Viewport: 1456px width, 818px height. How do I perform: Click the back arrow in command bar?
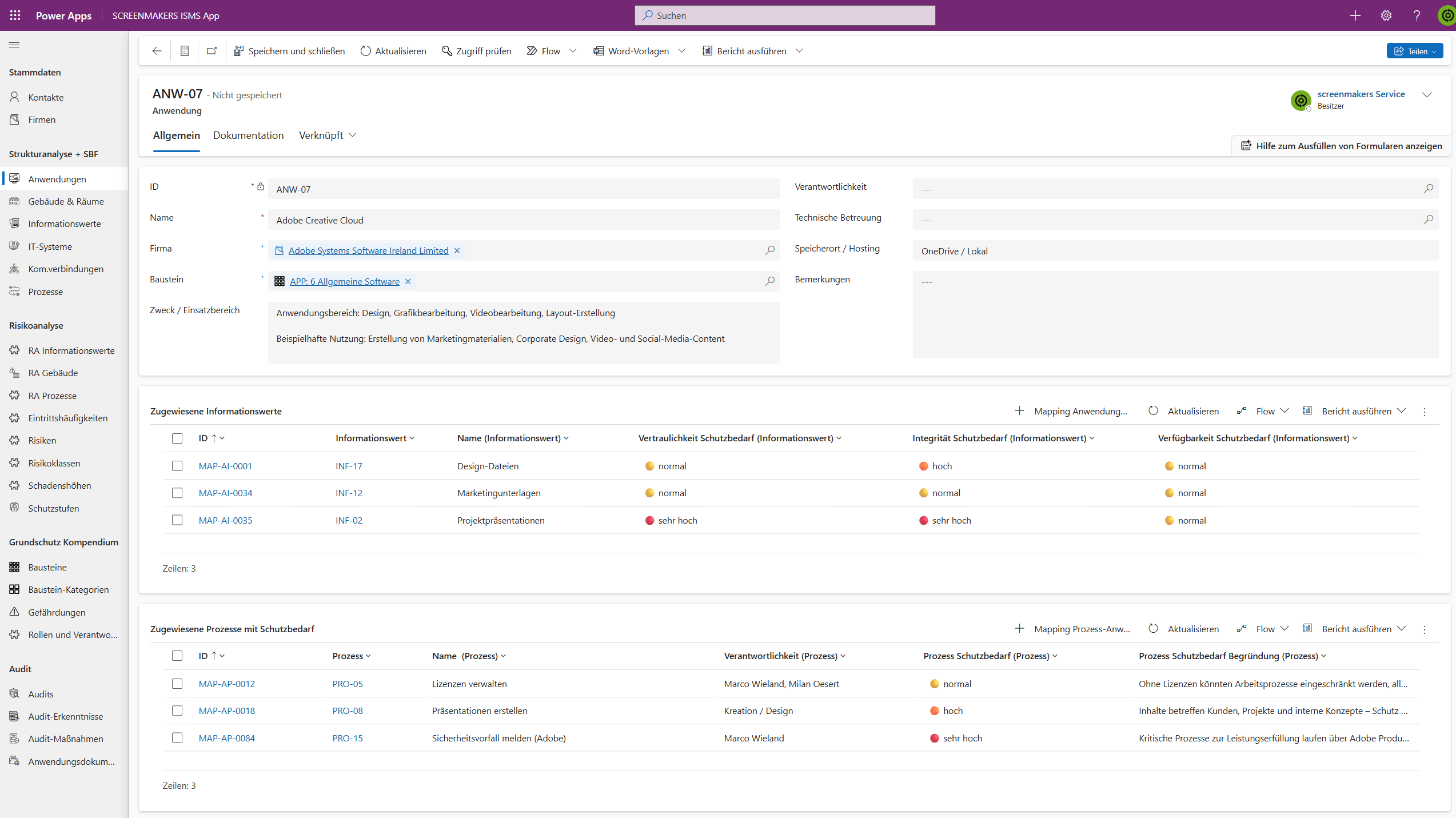point(157,51)
